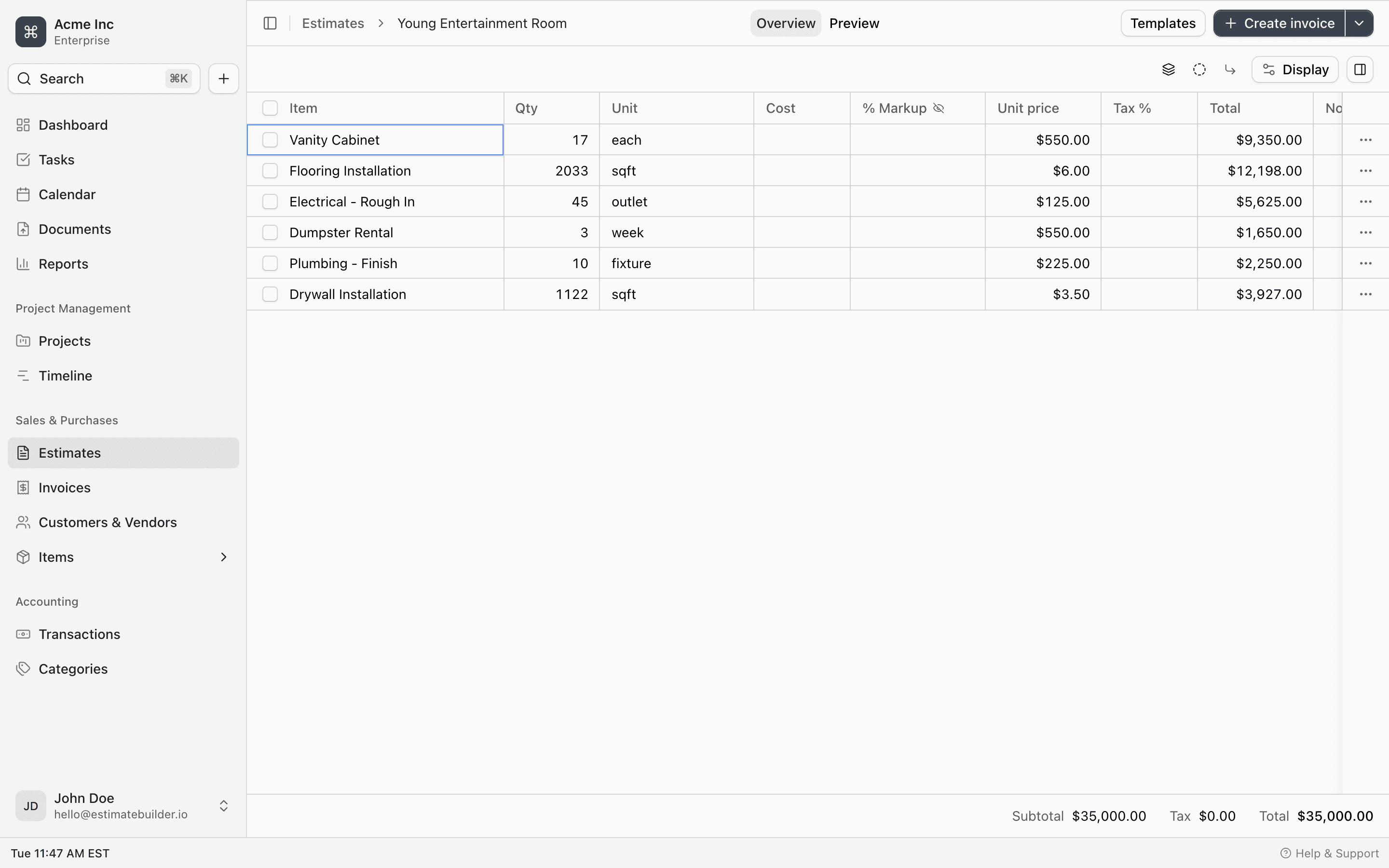The height and width of the screenshot is (868, 1389).
Task: Open search with the magnifier field
Action: (86, 78)
